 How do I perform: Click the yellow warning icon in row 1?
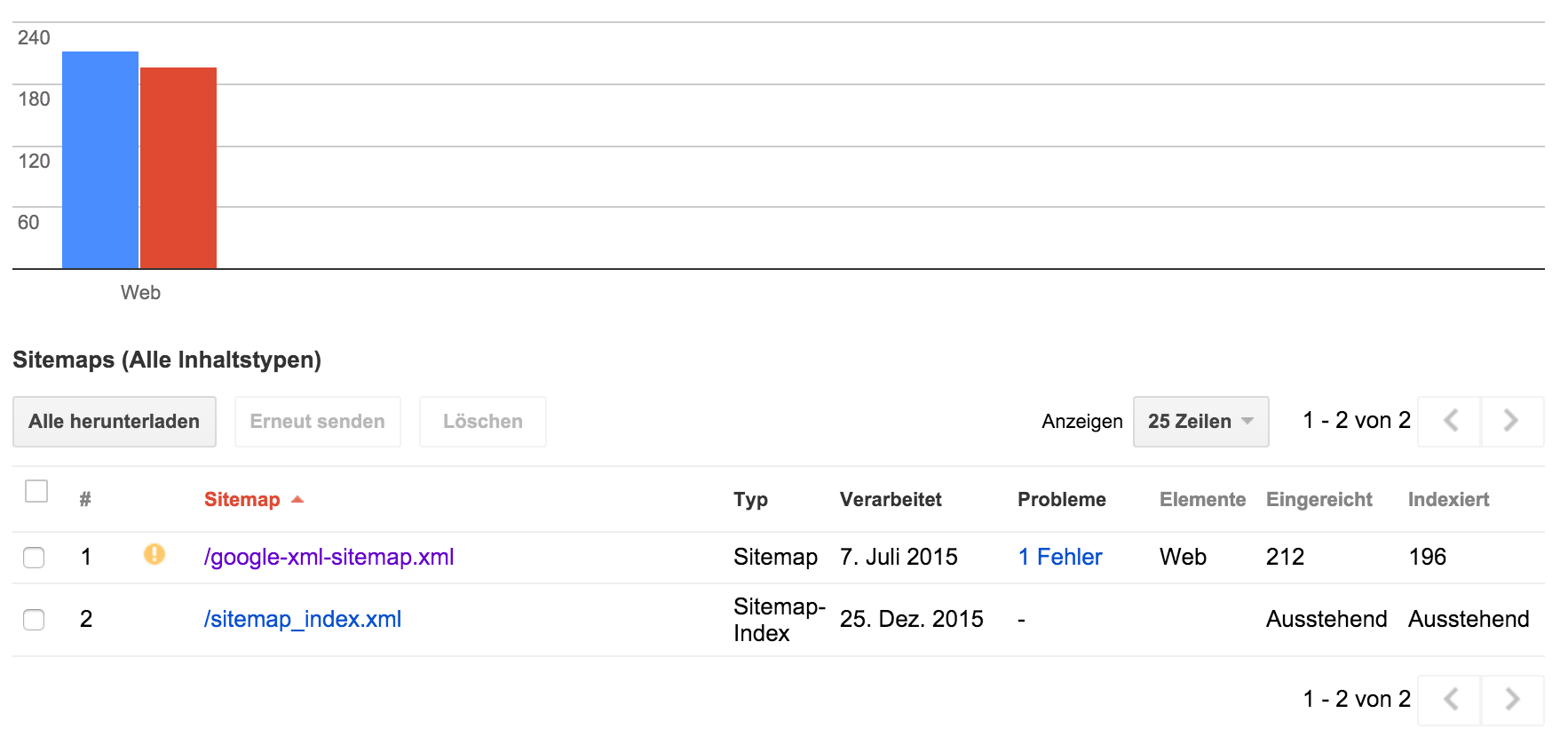tap(154, 555)
